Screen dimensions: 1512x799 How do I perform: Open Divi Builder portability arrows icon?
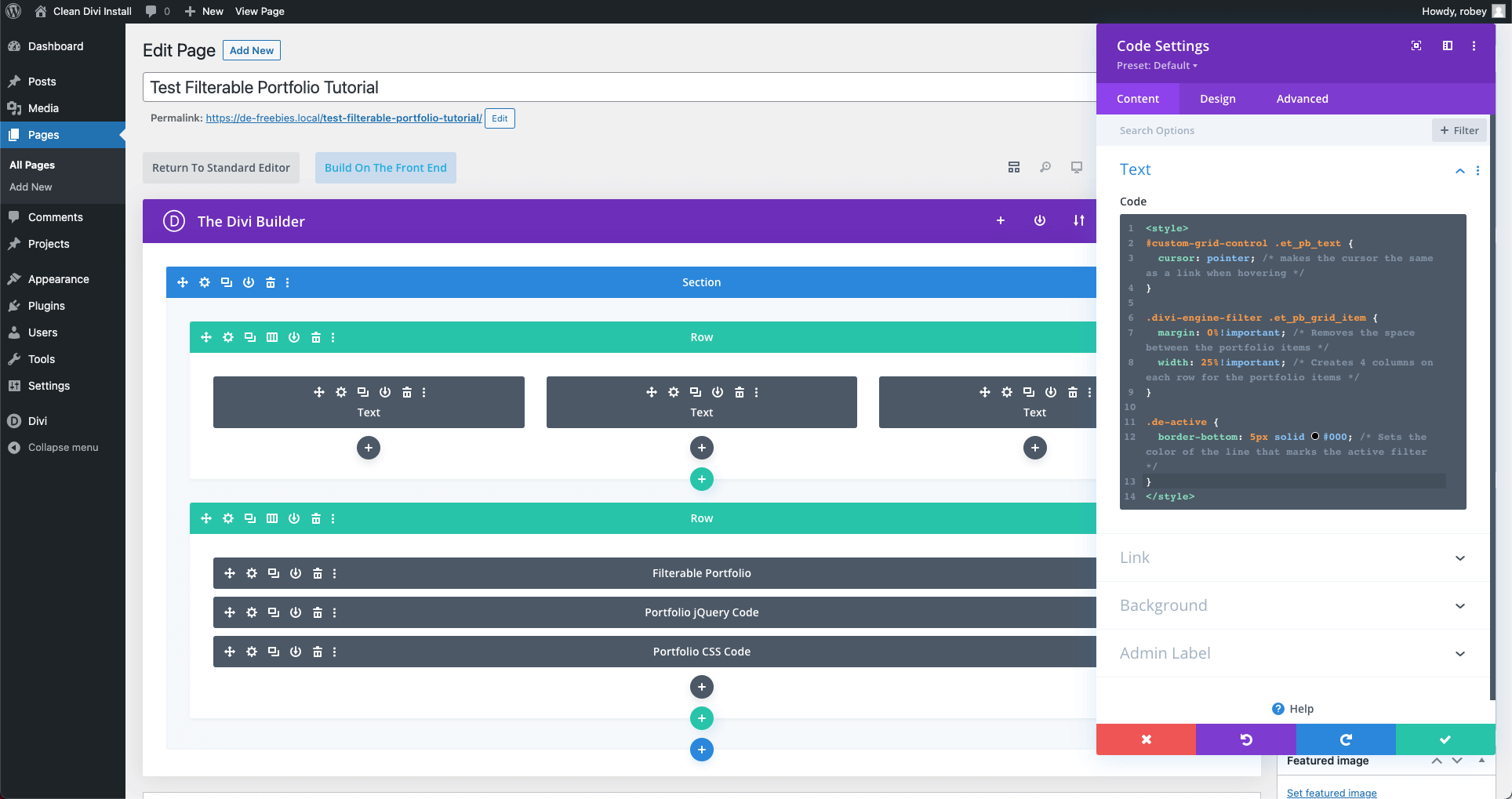pyautogui.click(x=1079, y=221)
